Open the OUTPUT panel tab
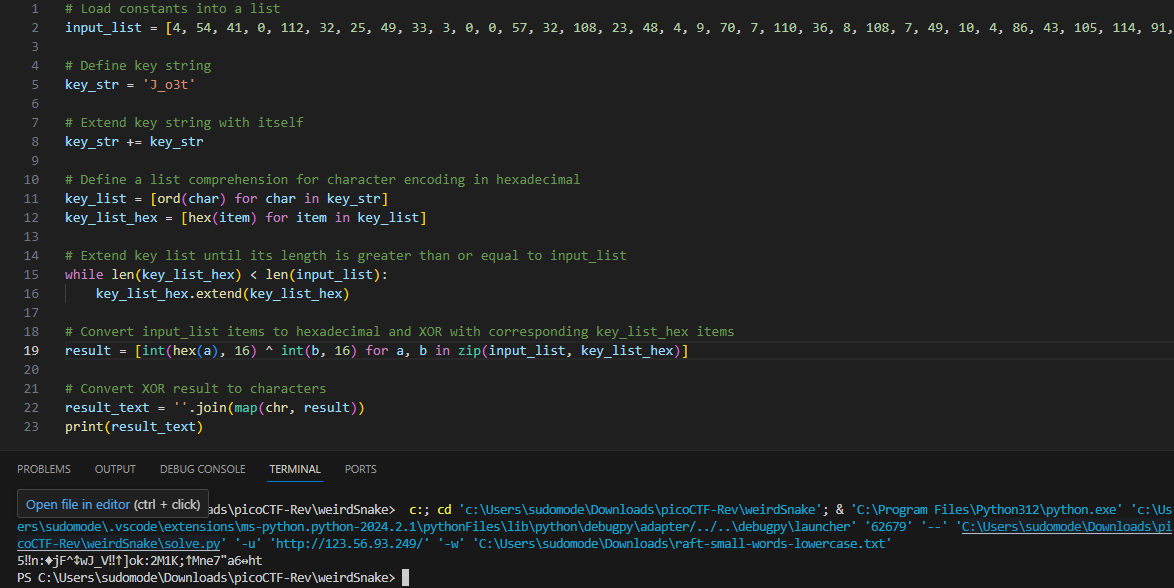1174x588 pixels. [115, 469]
